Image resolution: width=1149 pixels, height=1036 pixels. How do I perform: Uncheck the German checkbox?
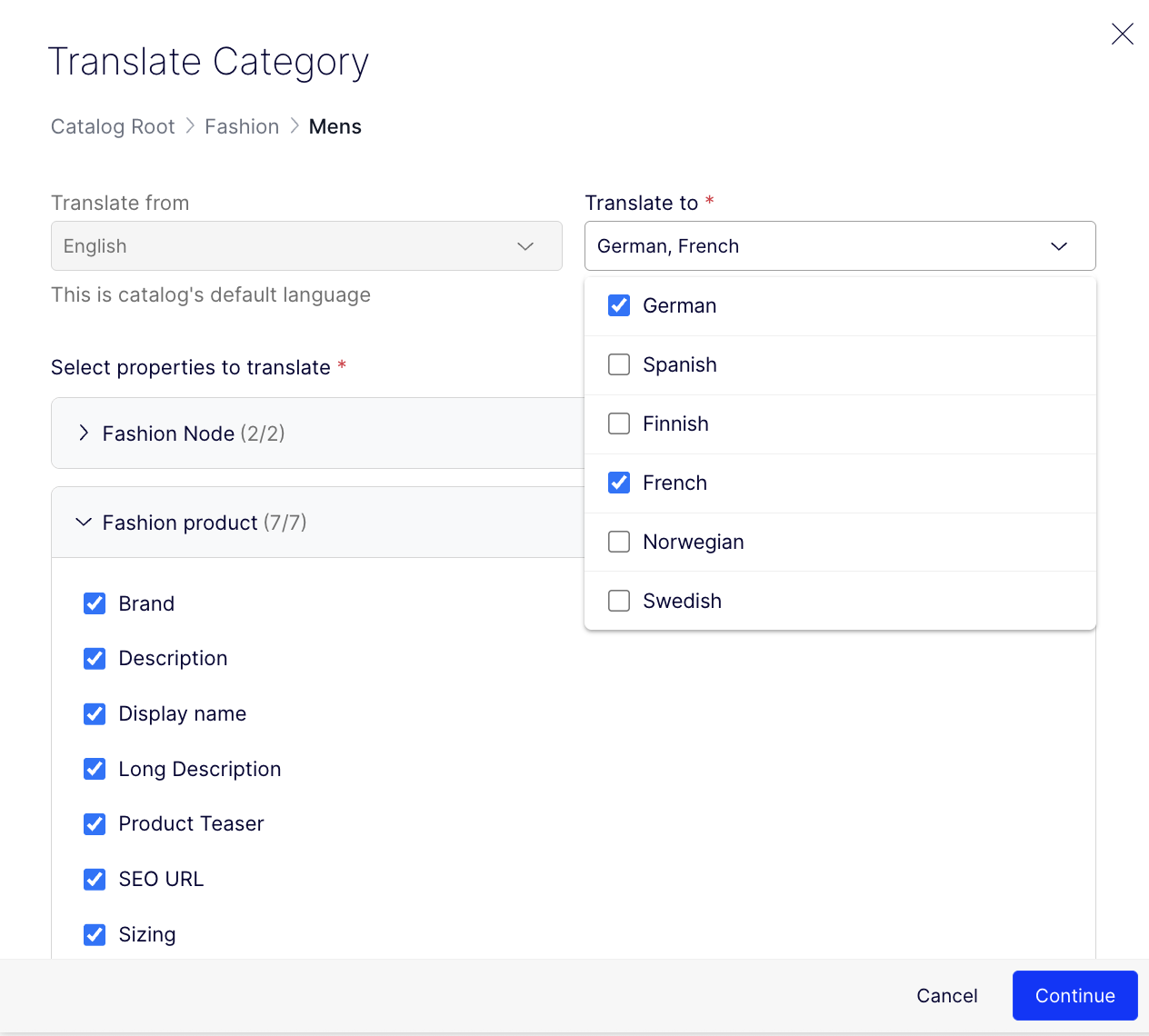point(618,305)
